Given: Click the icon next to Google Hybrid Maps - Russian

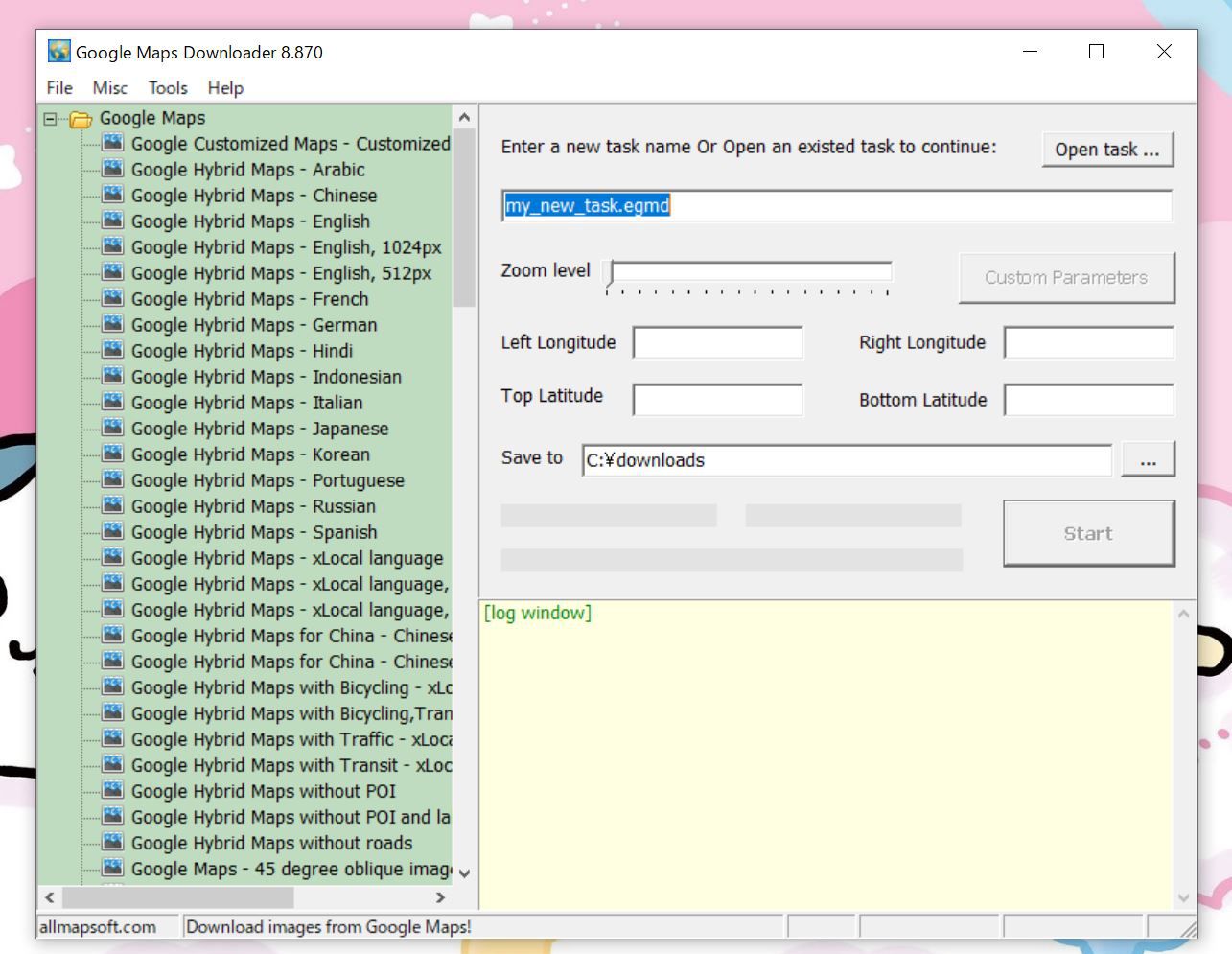Looking at the screenshot, I should pyautogui.click(x=113, y=505).
